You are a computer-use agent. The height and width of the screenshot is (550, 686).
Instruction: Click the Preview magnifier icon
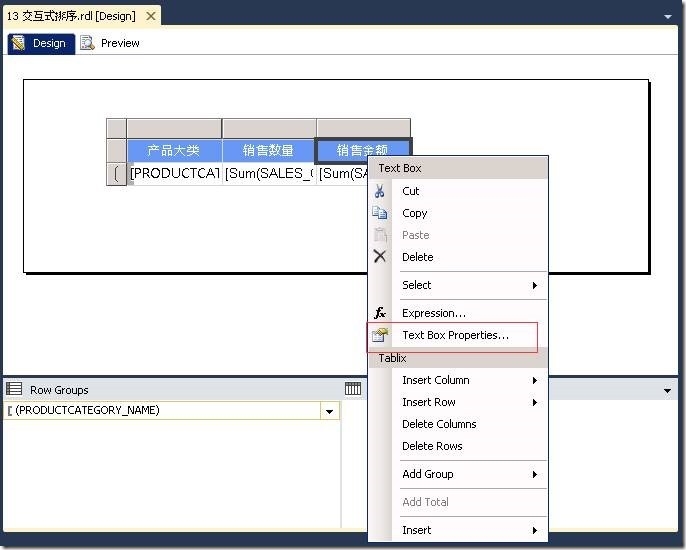pos(88,43)
